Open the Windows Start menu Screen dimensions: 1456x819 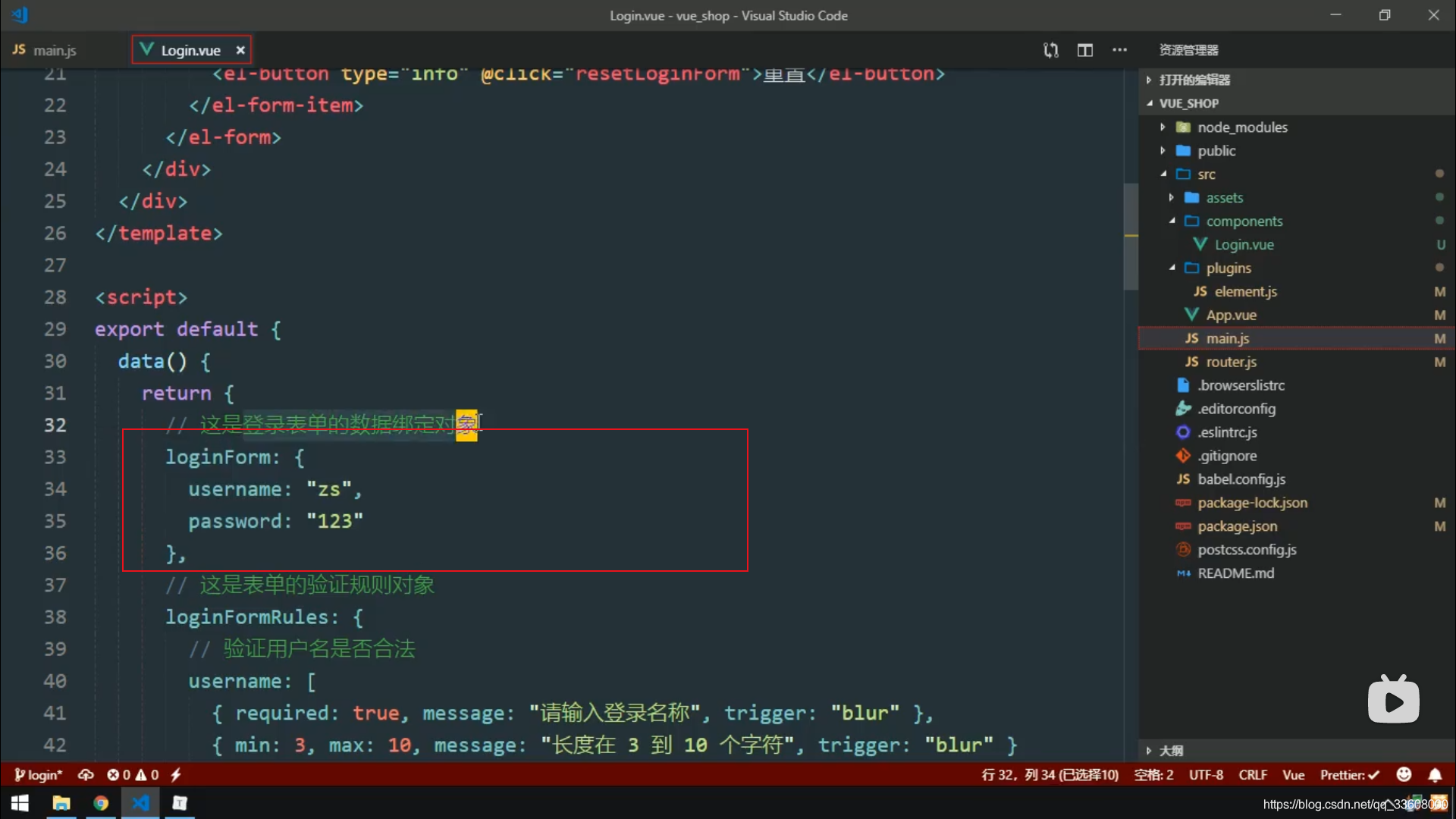point(20,803)
